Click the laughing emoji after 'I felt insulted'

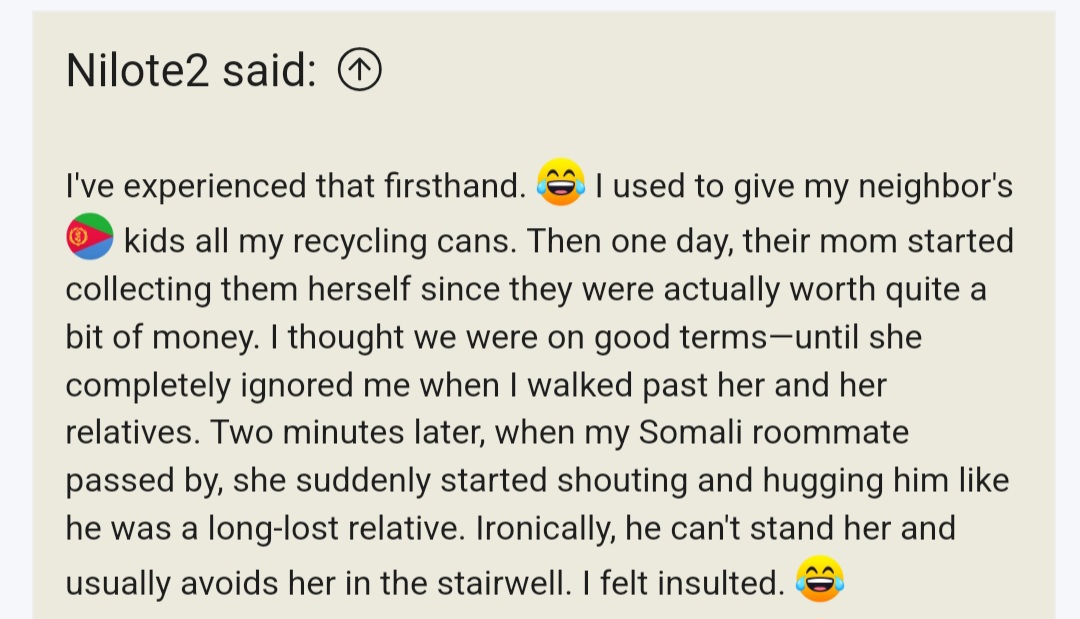[x=820, y=581]
